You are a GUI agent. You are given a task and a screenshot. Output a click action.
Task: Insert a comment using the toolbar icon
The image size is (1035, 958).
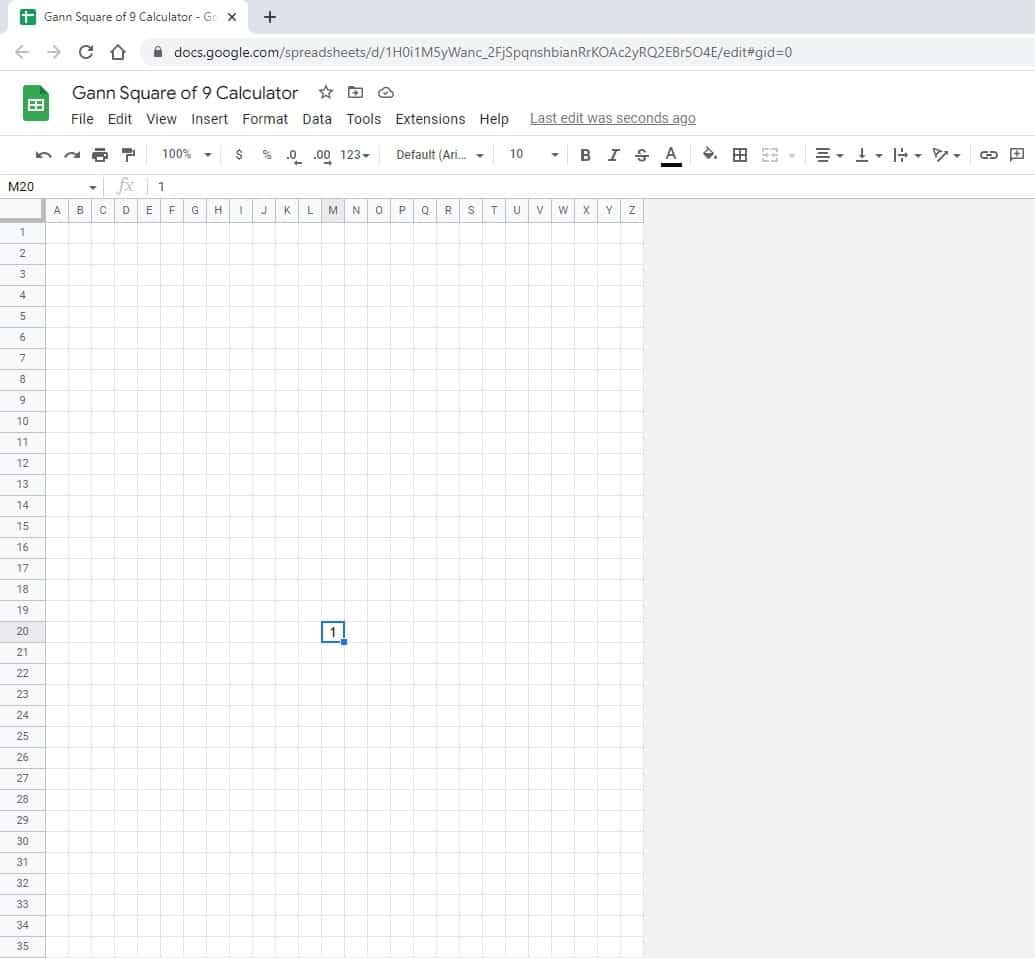click(1017, 155)
